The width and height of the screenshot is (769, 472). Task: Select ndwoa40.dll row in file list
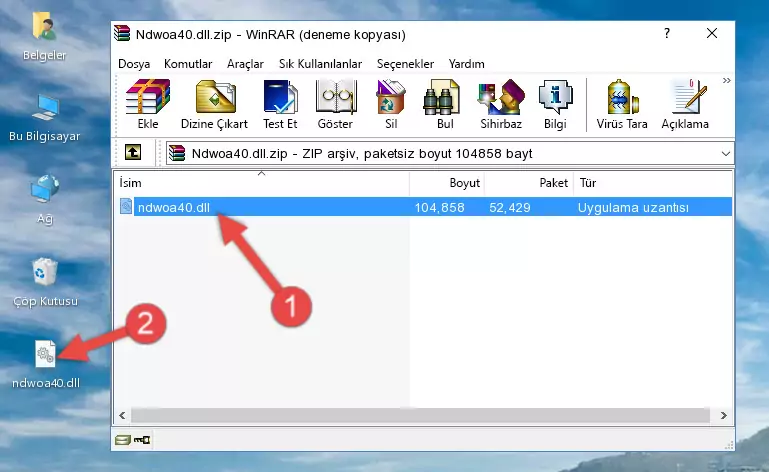(424, 207)
